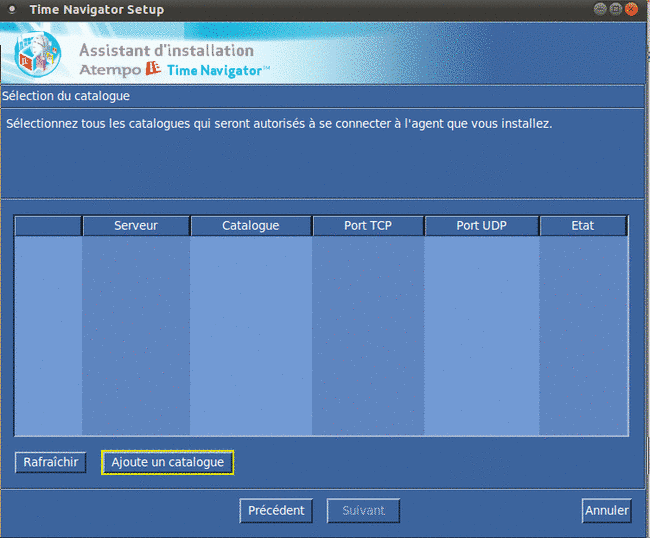650x538 pixels.
Task: Select the Port UDP column header
Action: [482, 225]
